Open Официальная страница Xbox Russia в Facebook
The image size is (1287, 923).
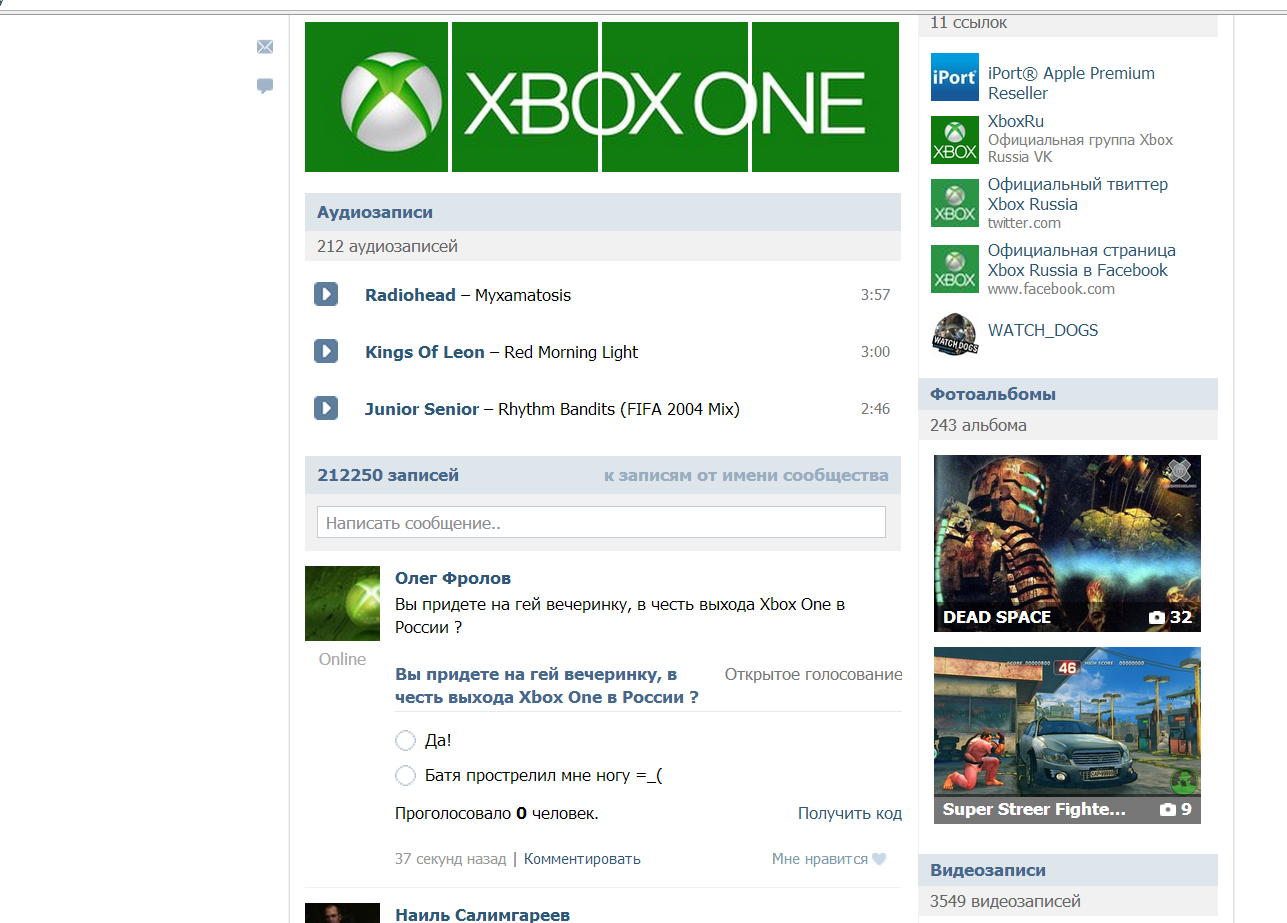pos(1082,260)
